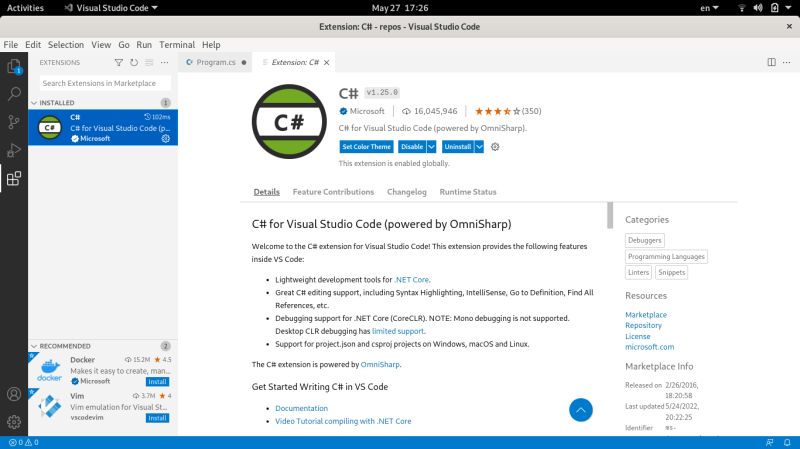This screenshot has width=800, height=449.
Task: Open the Selection menu
Action: click(x=66, y=45)
